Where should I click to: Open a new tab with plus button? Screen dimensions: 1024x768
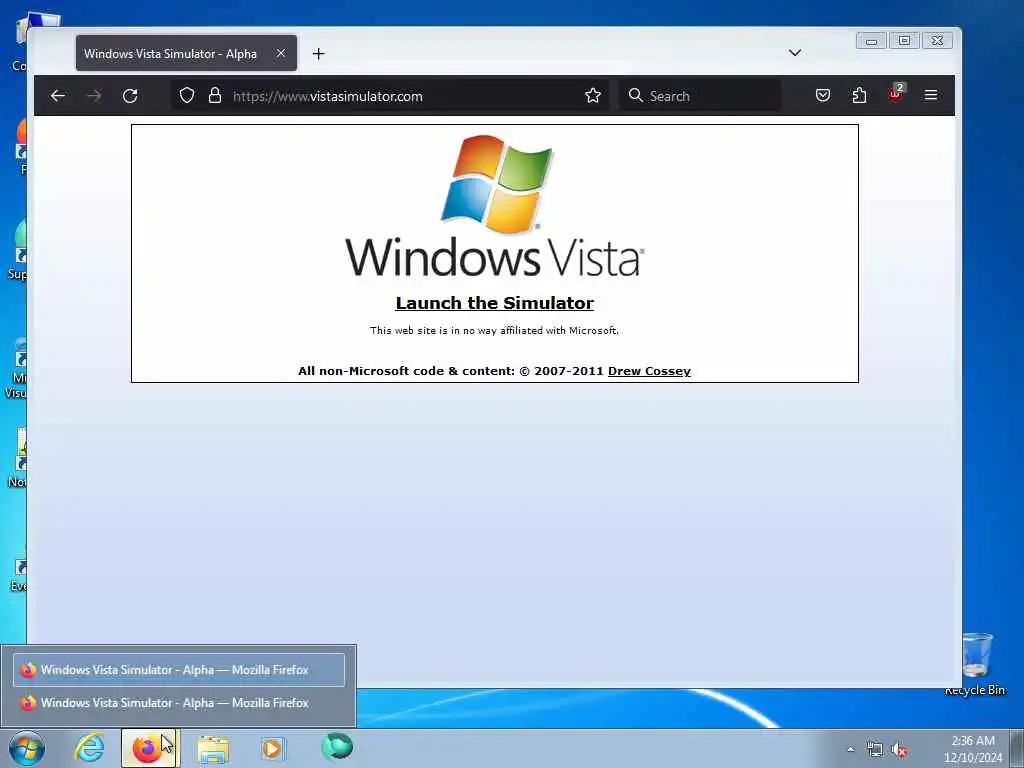(x=319, y=54)
